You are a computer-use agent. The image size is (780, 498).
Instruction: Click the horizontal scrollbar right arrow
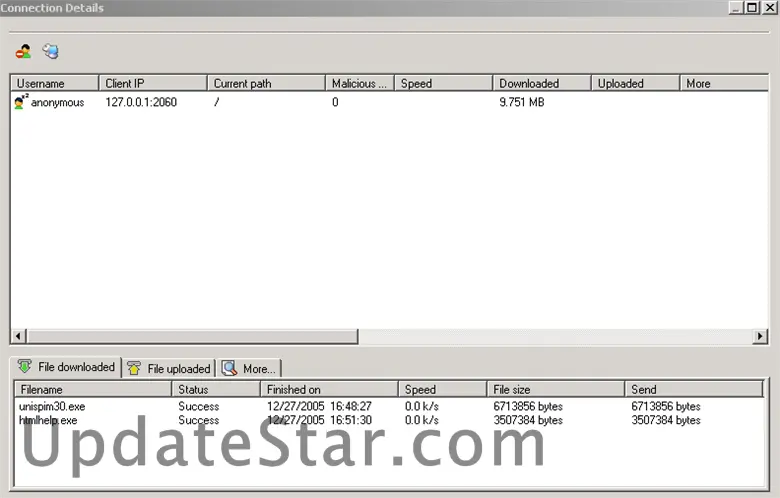point(760,336)
